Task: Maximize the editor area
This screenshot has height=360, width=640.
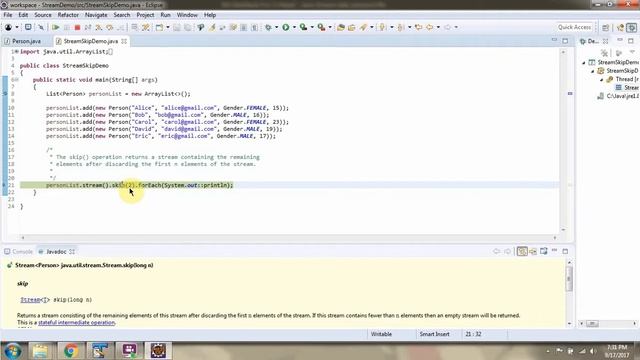Action: tap(565, 41)
